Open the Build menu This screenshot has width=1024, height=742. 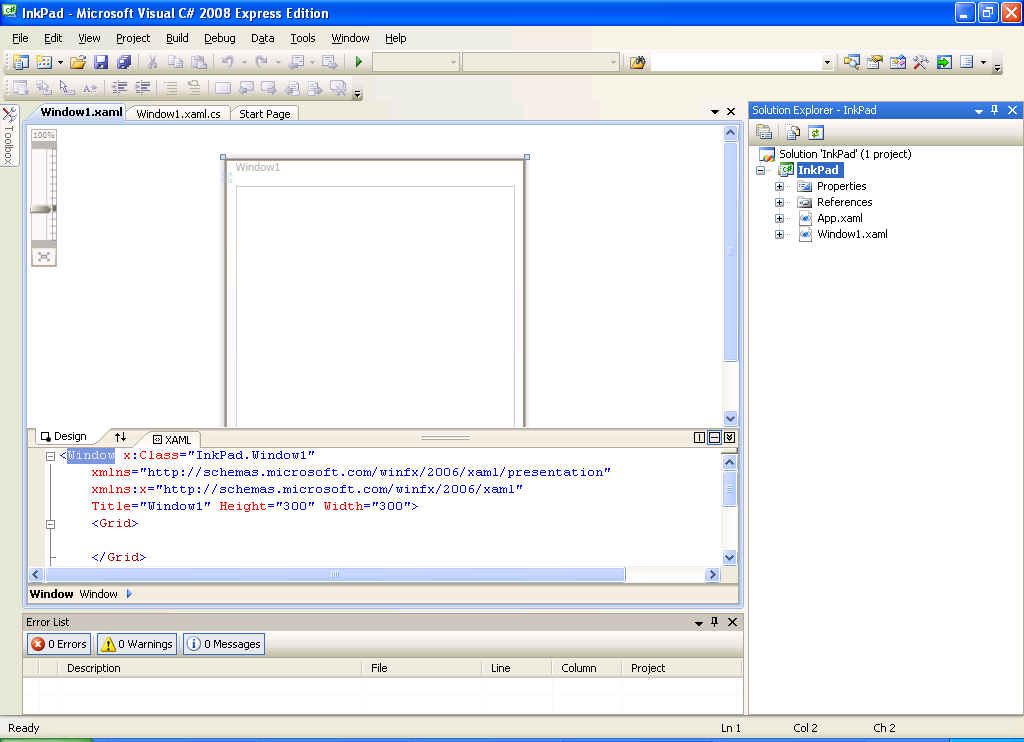(177, 39)
